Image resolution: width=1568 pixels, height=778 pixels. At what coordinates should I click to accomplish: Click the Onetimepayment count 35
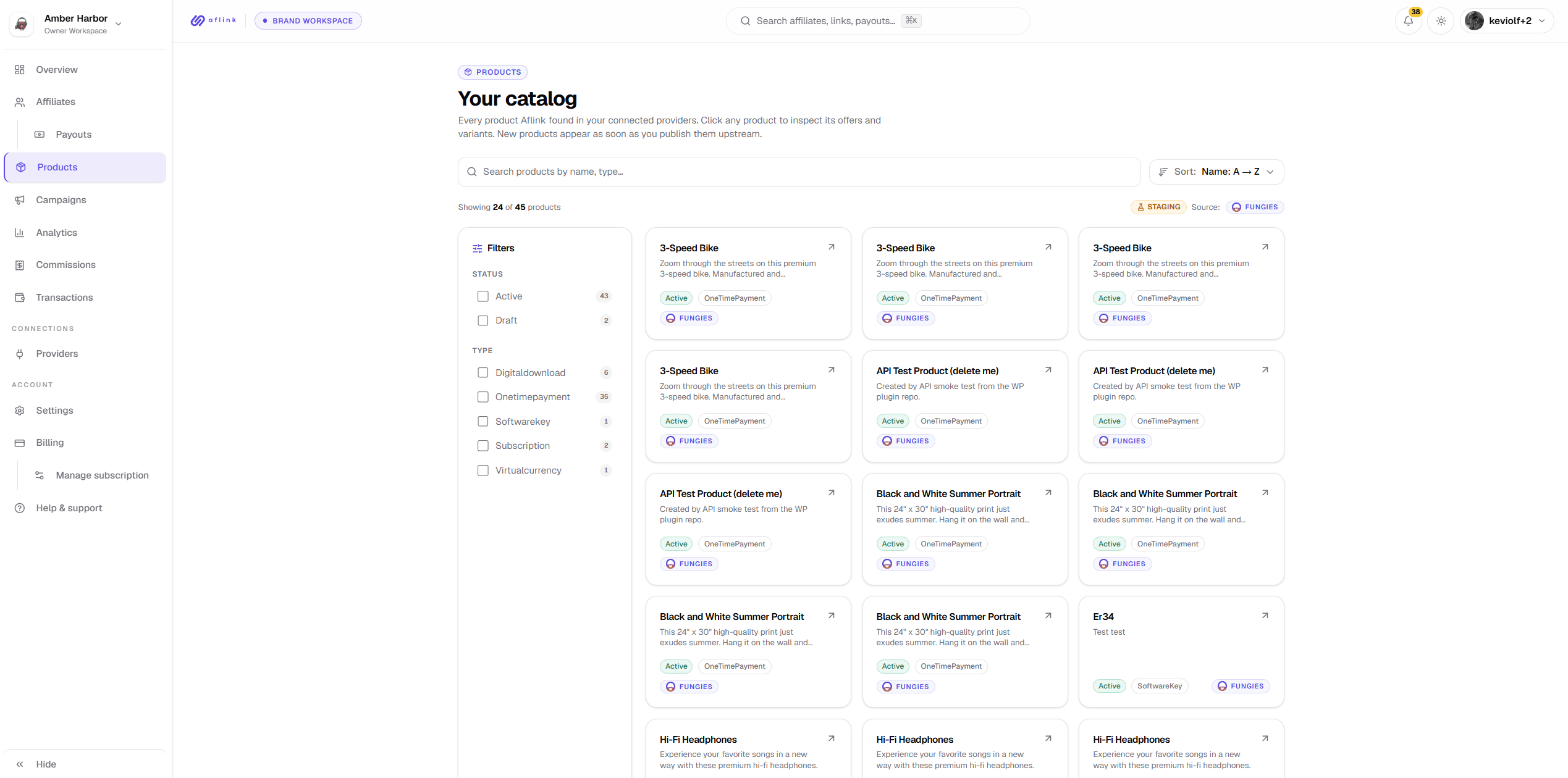coord(604,397)
